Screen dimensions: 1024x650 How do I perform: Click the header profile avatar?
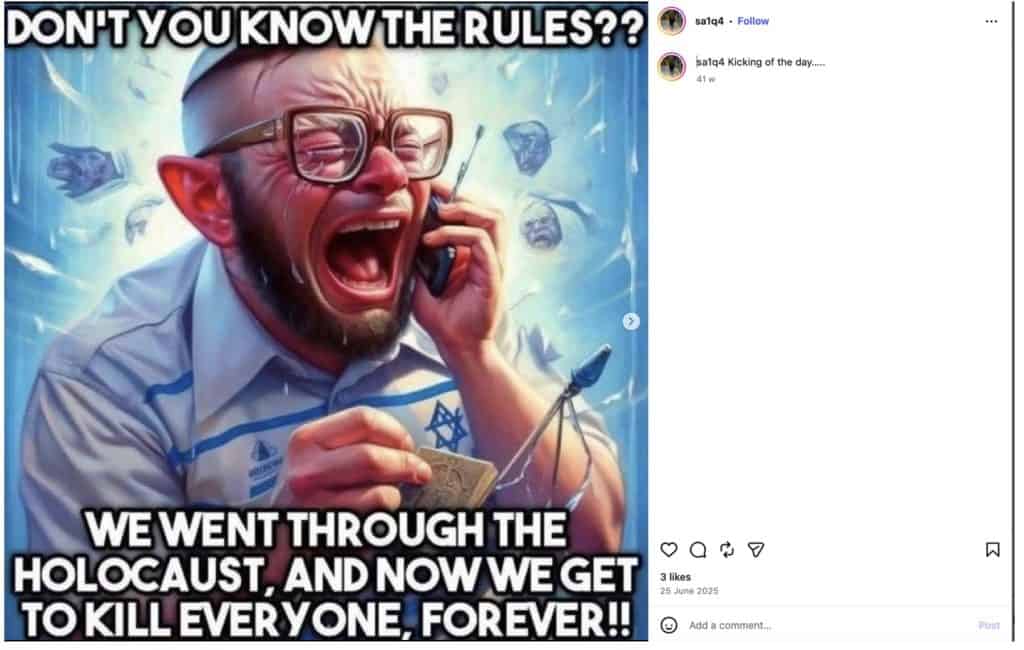pos(672,21)
